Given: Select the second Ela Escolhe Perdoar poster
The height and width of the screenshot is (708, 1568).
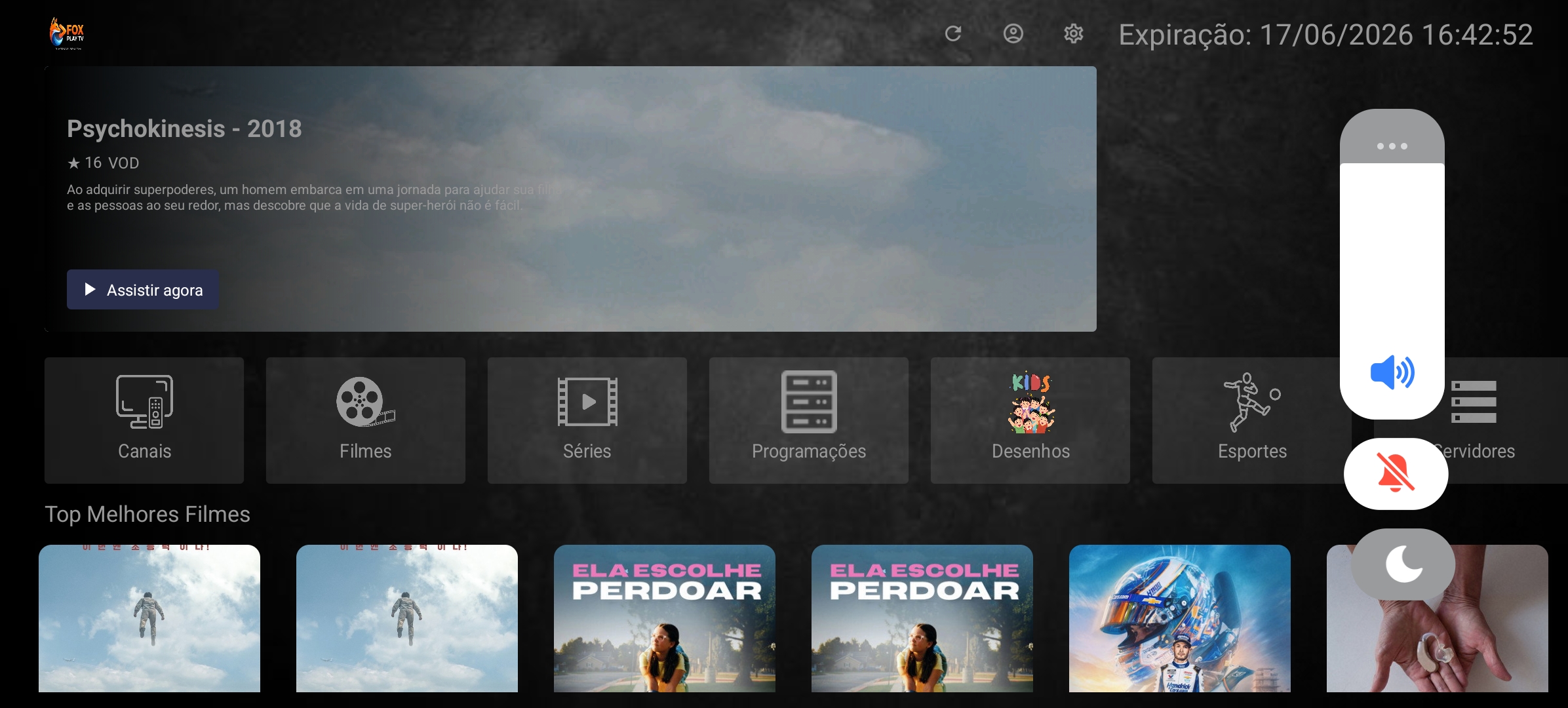Looking at the screenshot, I should 922,618.
